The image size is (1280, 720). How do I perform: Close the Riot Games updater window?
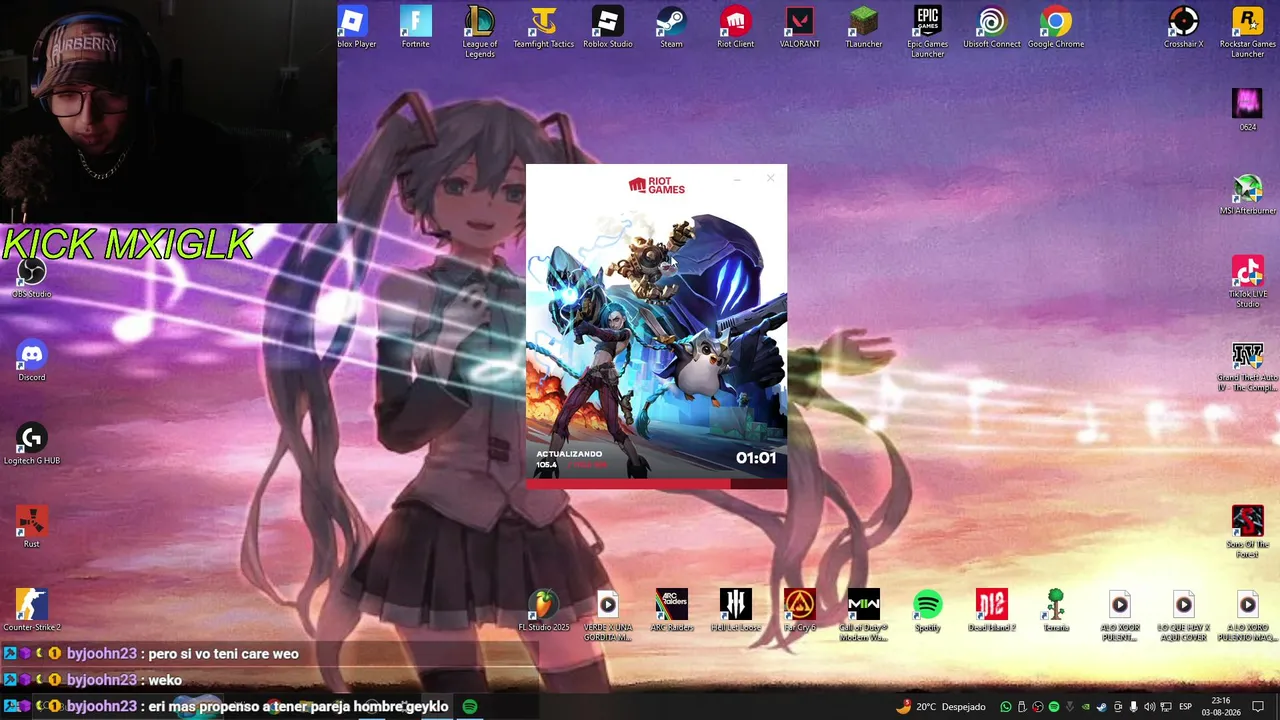pos(770,178)
